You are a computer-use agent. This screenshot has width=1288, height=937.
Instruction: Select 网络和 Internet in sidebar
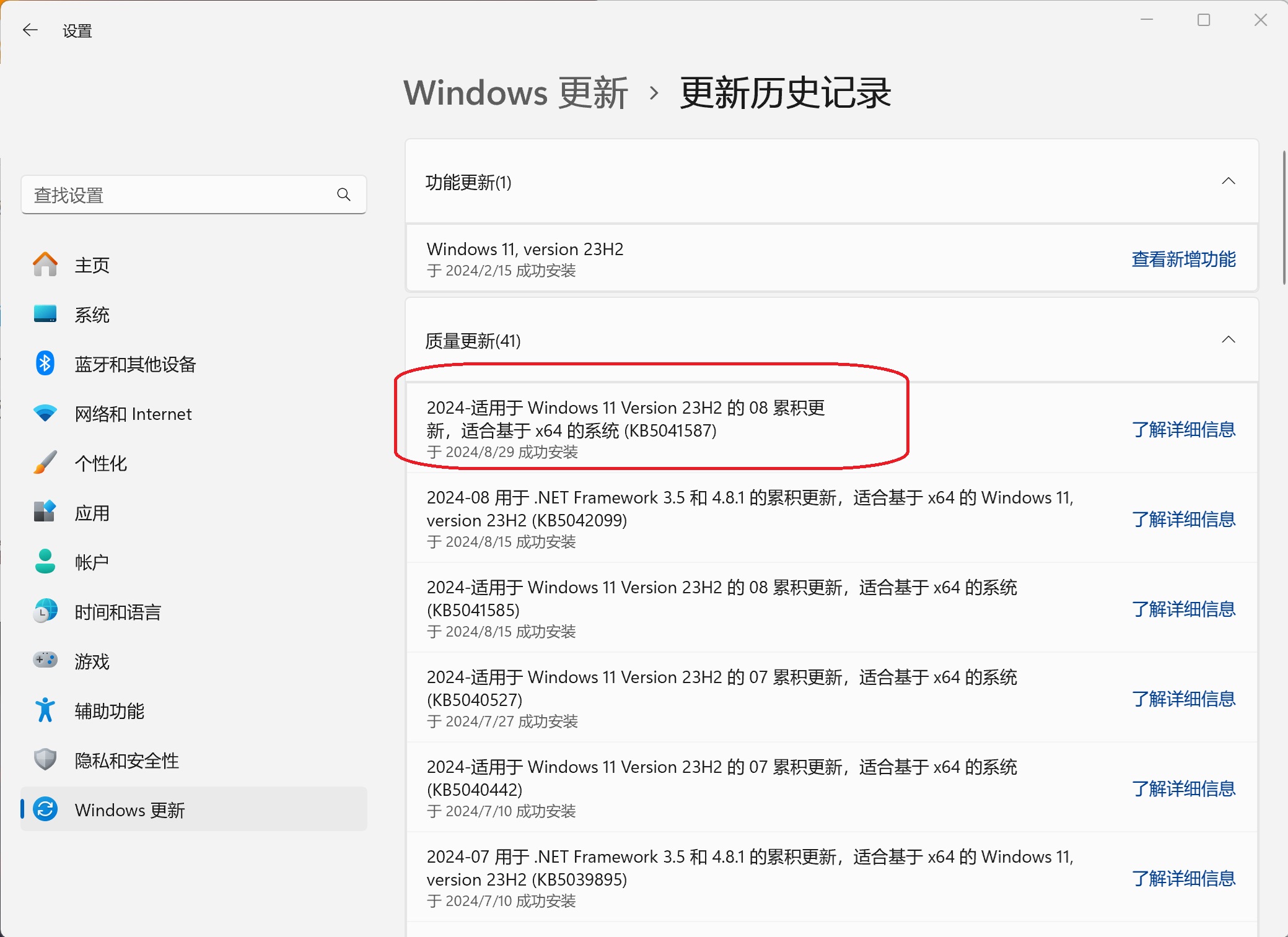194,413
